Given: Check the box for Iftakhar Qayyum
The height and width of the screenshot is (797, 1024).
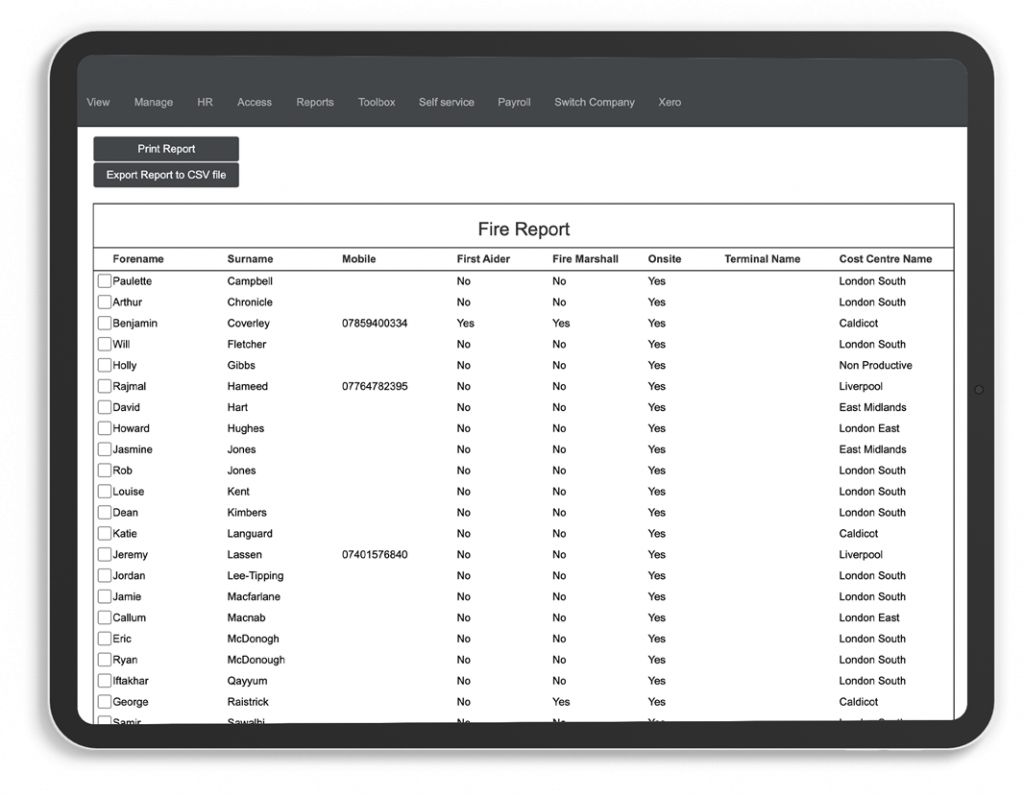Looking at the screenshot, I should (104, 681).
